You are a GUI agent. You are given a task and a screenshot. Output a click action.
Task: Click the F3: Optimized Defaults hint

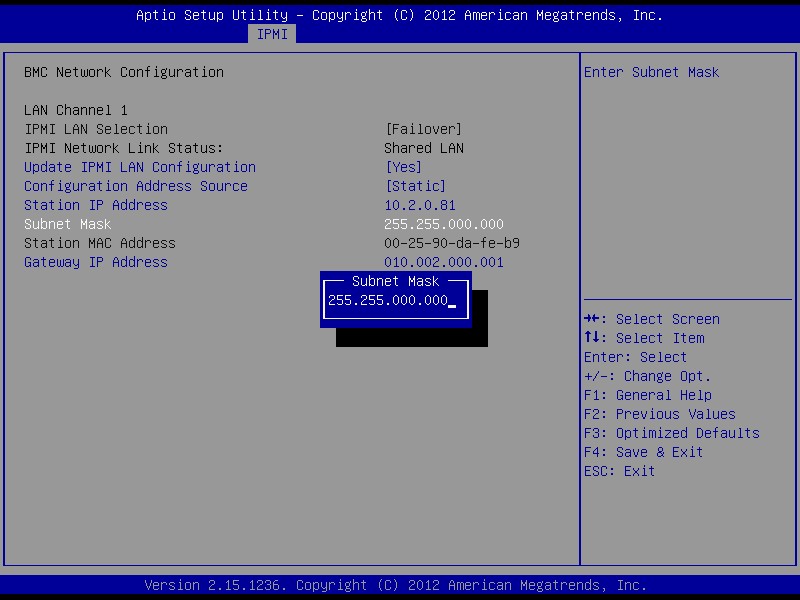click(x=672, y=433)
